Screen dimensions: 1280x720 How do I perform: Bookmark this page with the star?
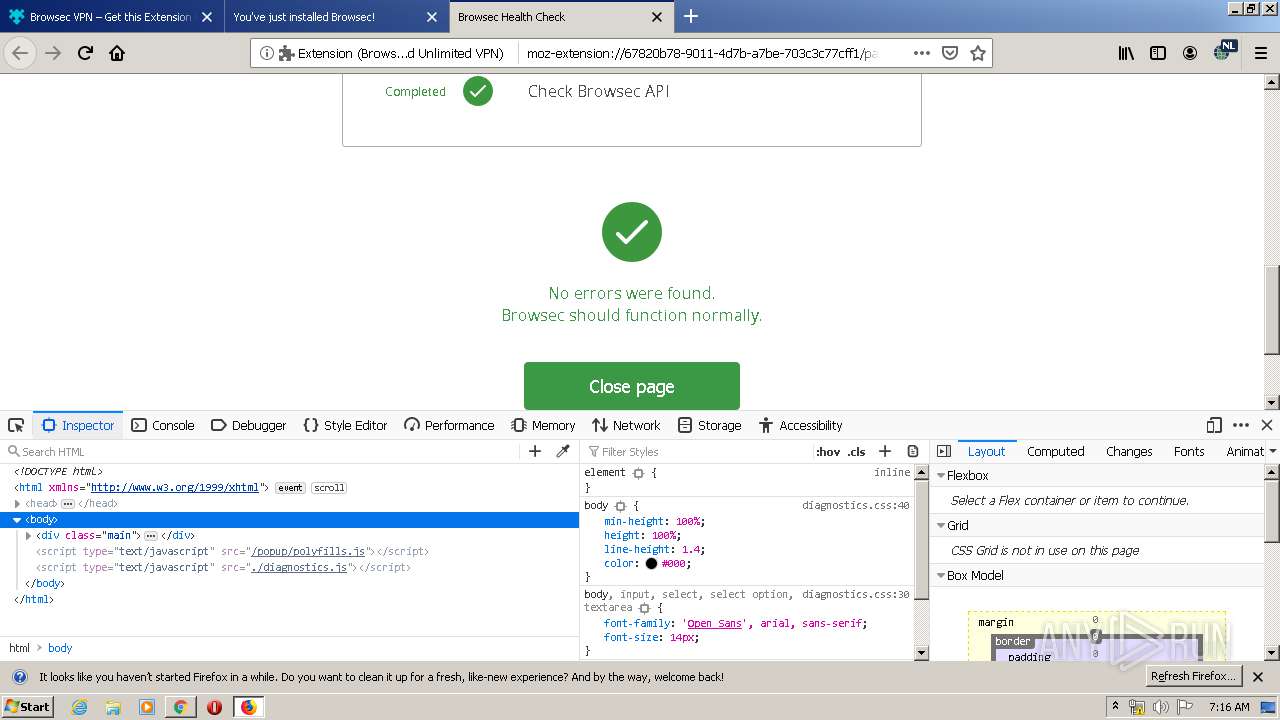point(978,53)
